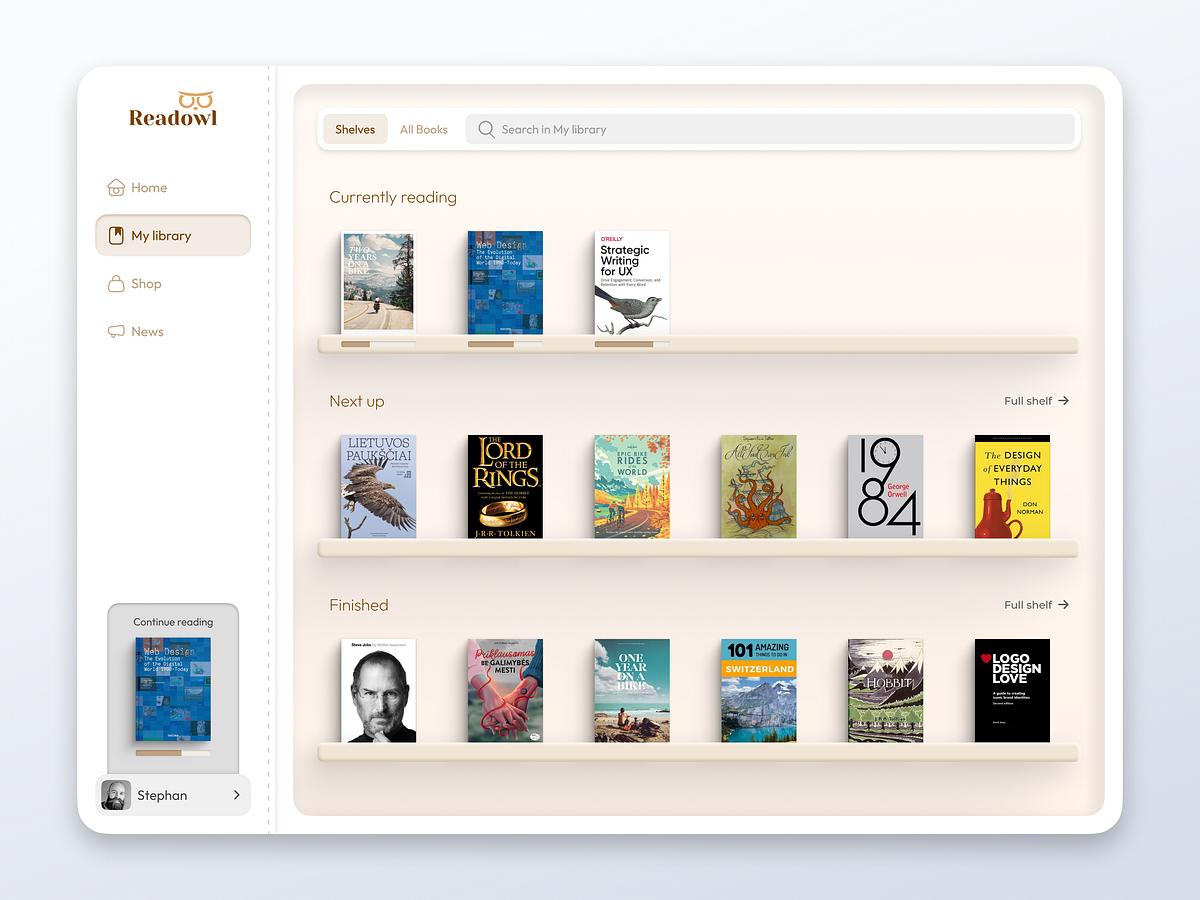The height and width of the screenshot is (900, 1200).
Task: Click the Continue reading card
Action: [x=172, y=688]
